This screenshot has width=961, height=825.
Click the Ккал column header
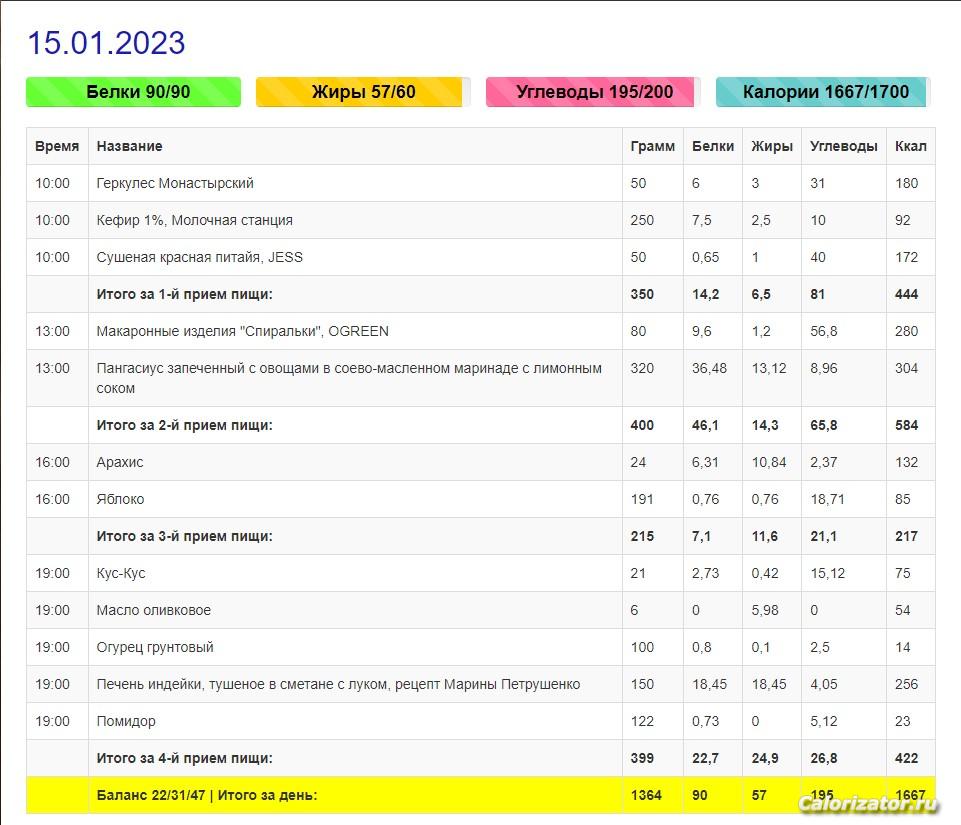pos(910,146)
